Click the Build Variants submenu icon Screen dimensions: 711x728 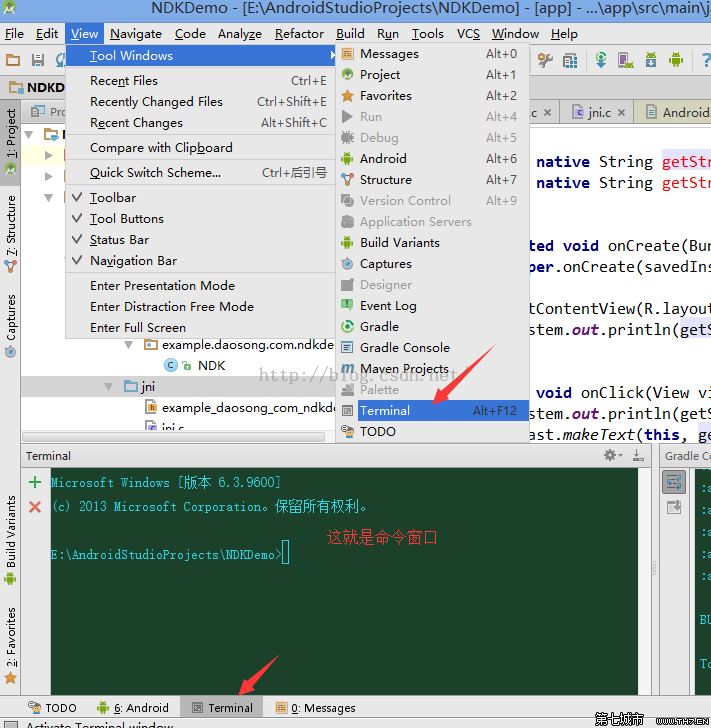[347, 243]
